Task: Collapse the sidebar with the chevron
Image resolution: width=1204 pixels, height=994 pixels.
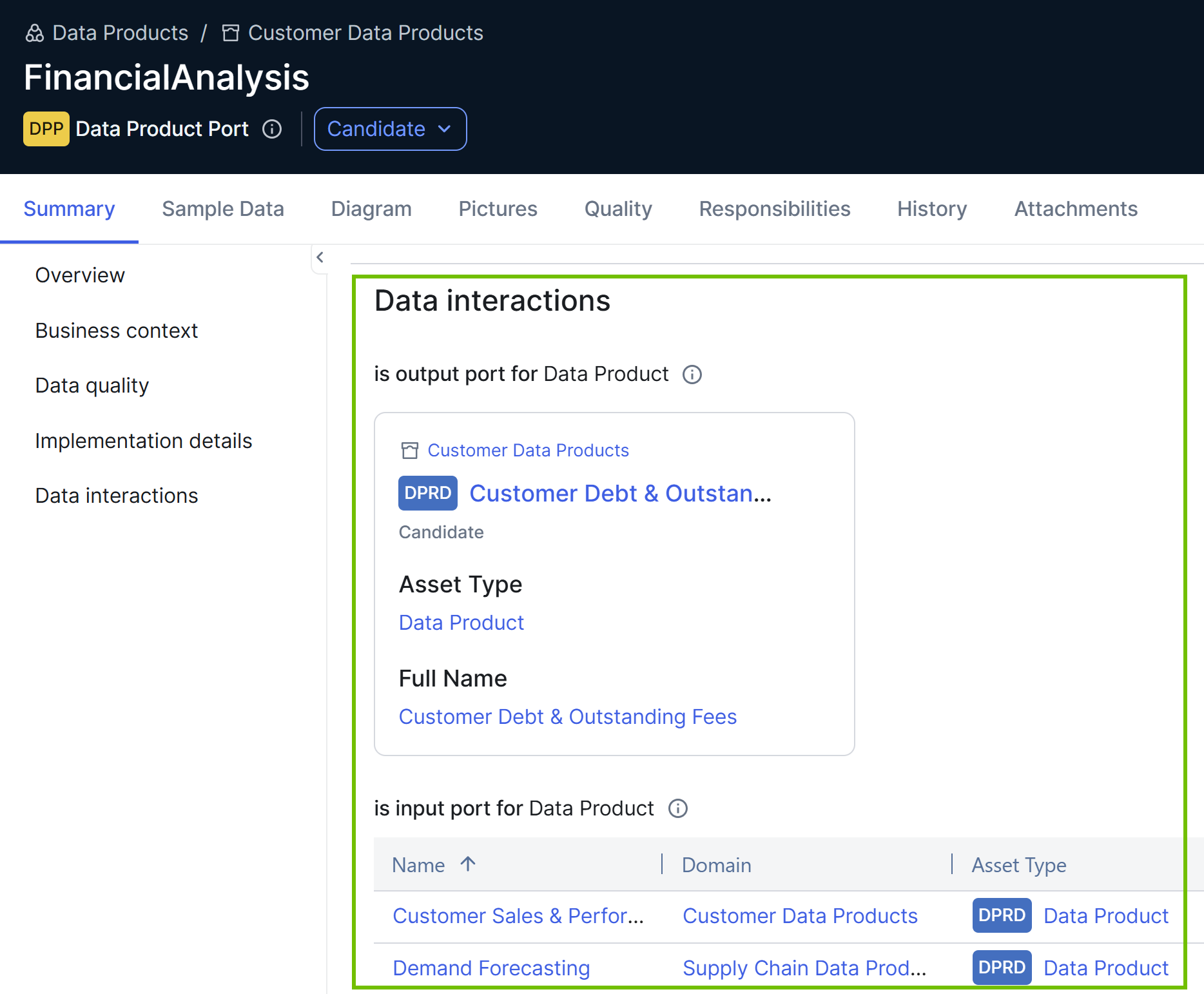Action: 320,257
